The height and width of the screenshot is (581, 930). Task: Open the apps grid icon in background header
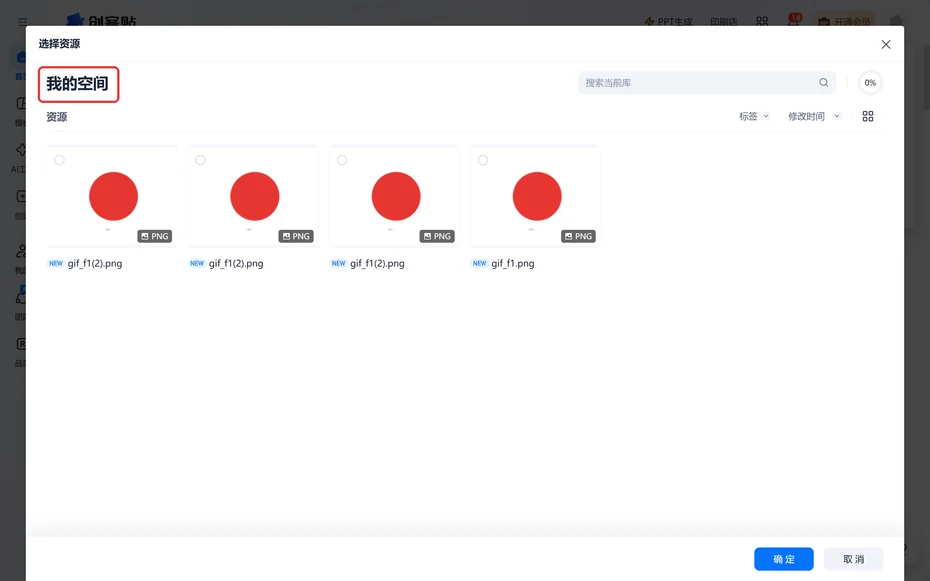762,21
